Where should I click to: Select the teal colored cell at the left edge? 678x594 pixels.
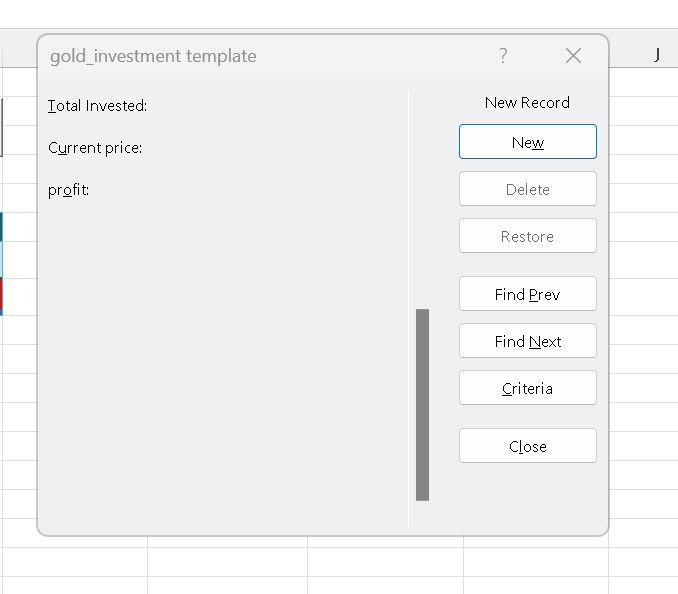1,227
